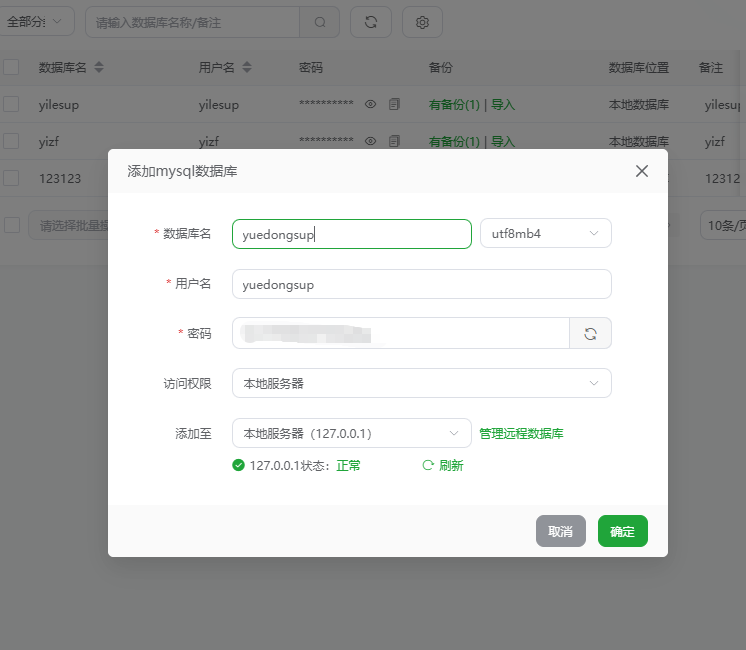This screenshot has width=746, height=650.
Task: Open the utf8mb4 charset dropdown
Action: click(545, 234)
